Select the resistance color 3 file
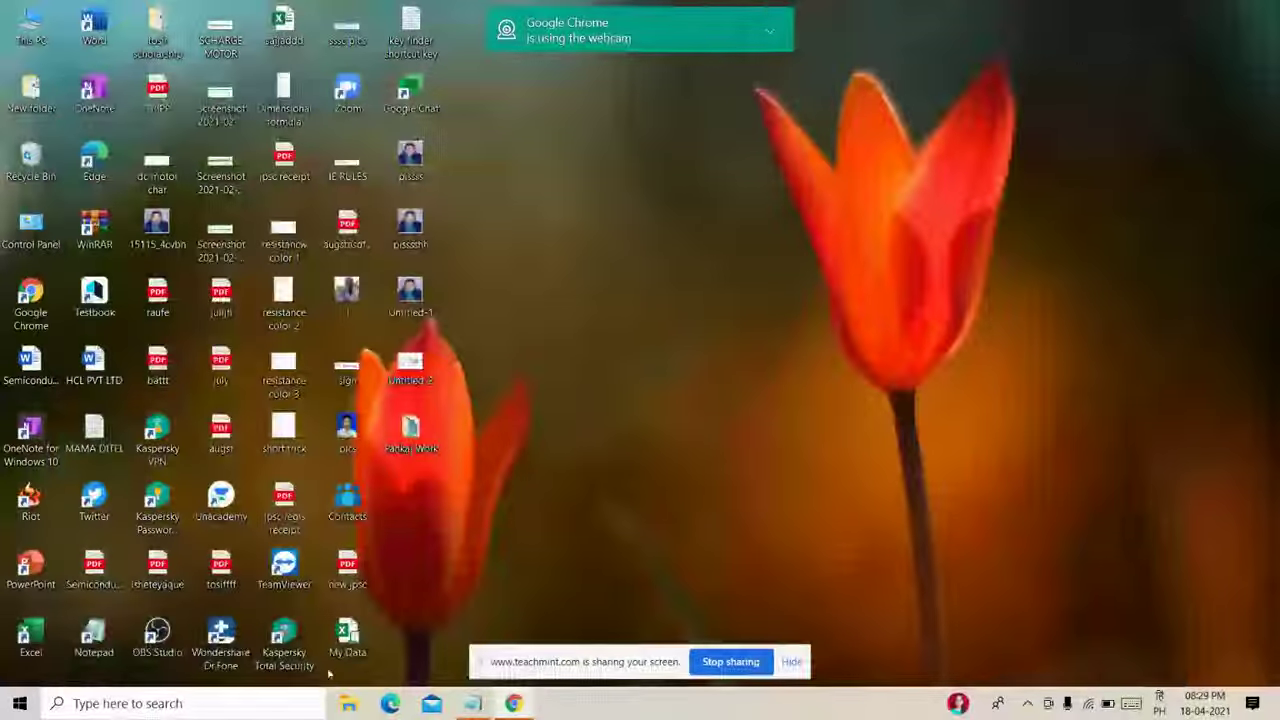This screenshot has height=720, width=1280. point(284,373)
